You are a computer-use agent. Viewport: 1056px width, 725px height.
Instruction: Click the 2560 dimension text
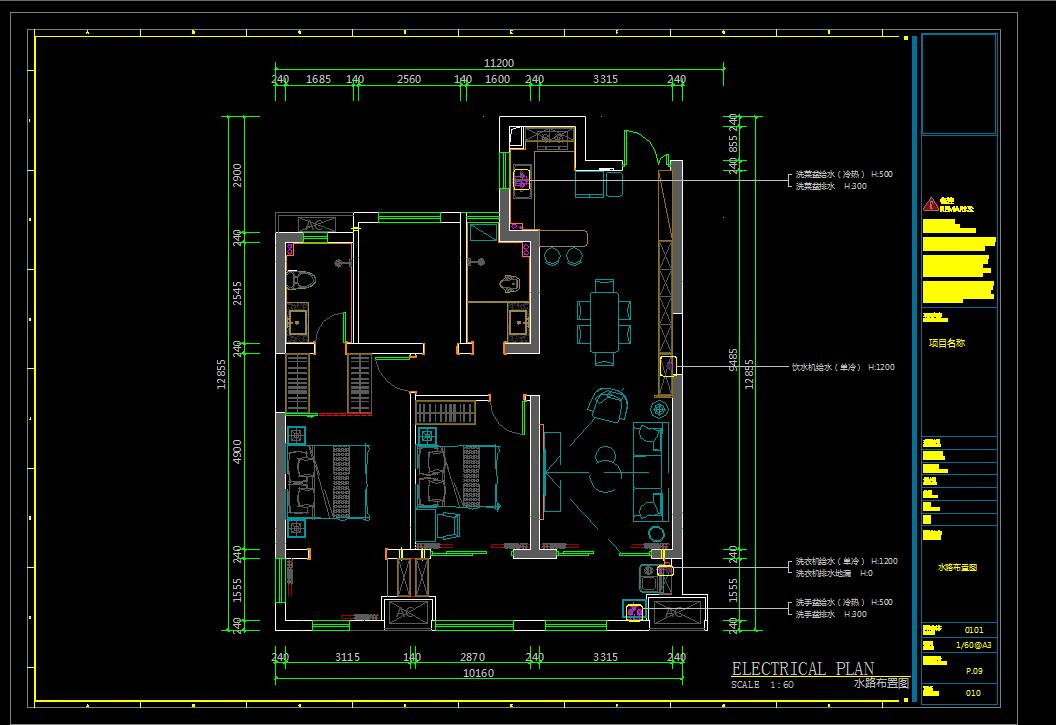pyautogui.click(x=409, y=79)
